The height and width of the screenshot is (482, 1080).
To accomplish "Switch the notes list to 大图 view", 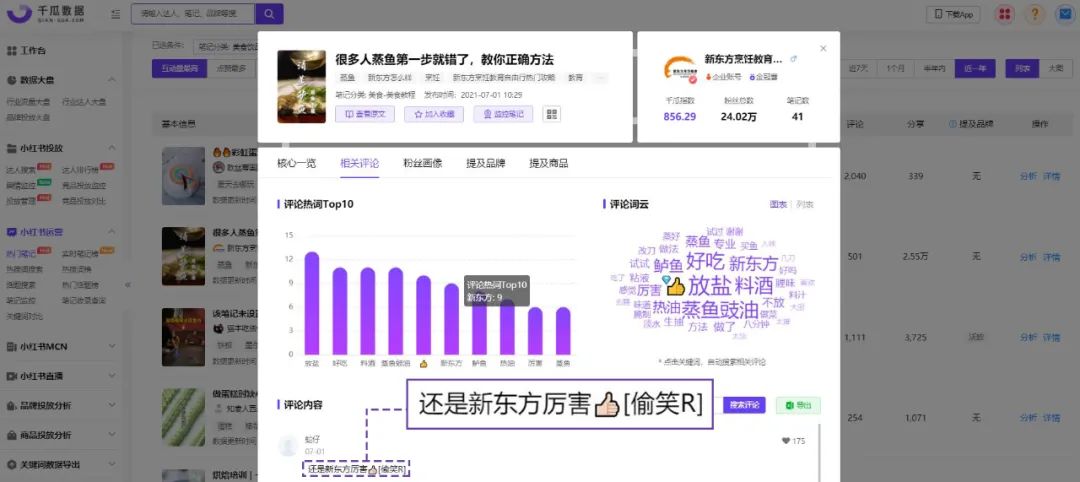I will pyautogui.click(x=1055, y=68).
